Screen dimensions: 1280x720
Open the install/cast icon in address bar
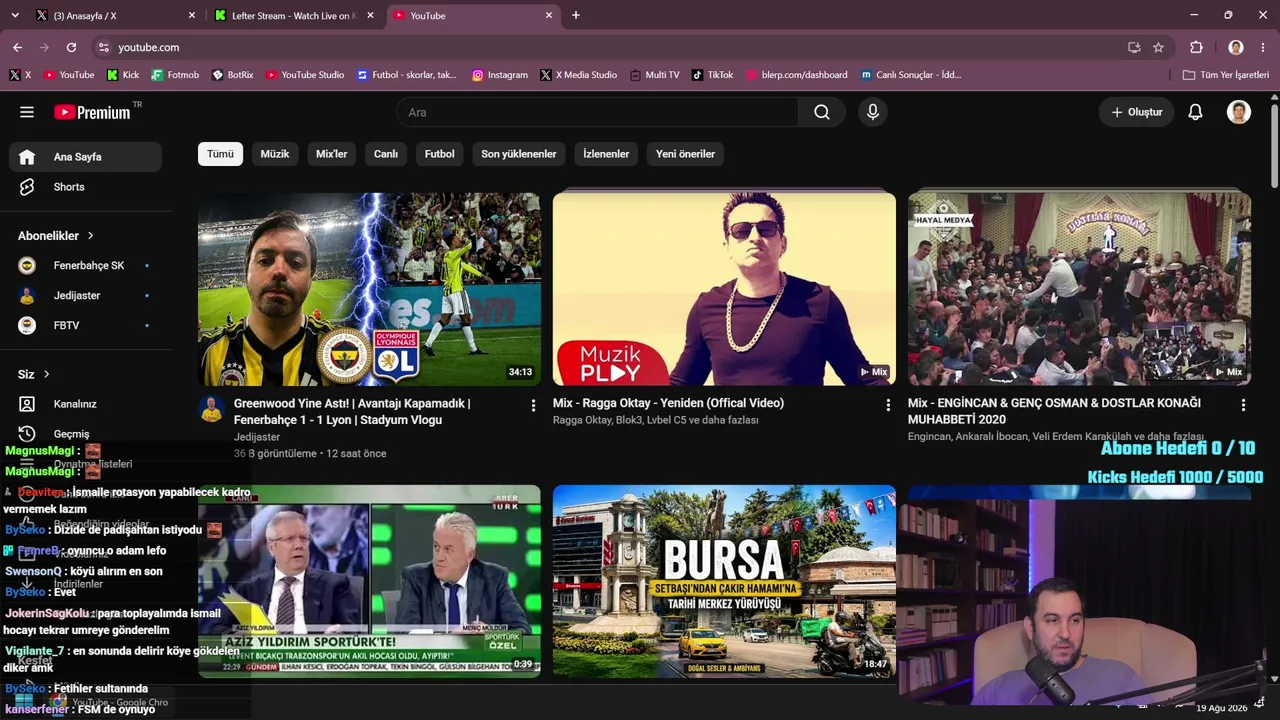(1134, 47)
